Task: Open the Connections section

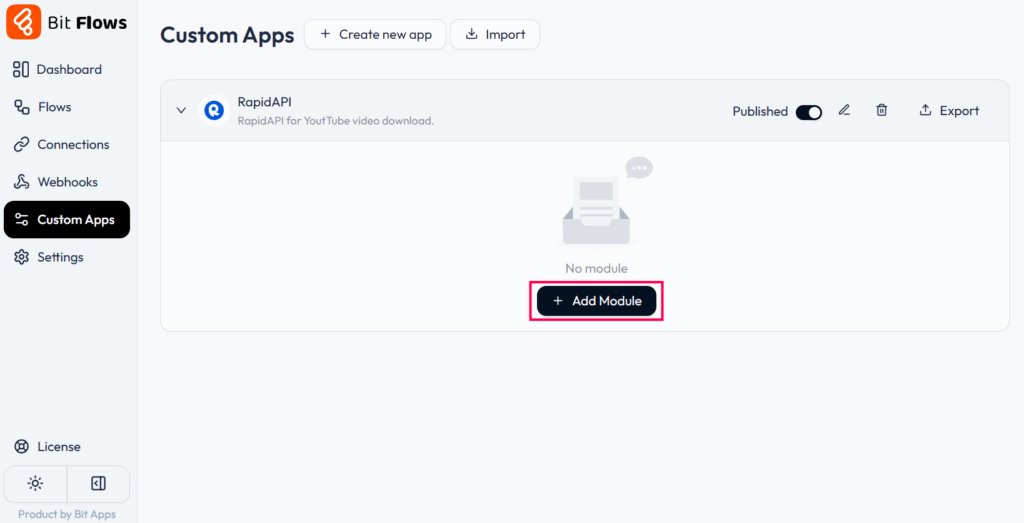Action: click(61, 144)
